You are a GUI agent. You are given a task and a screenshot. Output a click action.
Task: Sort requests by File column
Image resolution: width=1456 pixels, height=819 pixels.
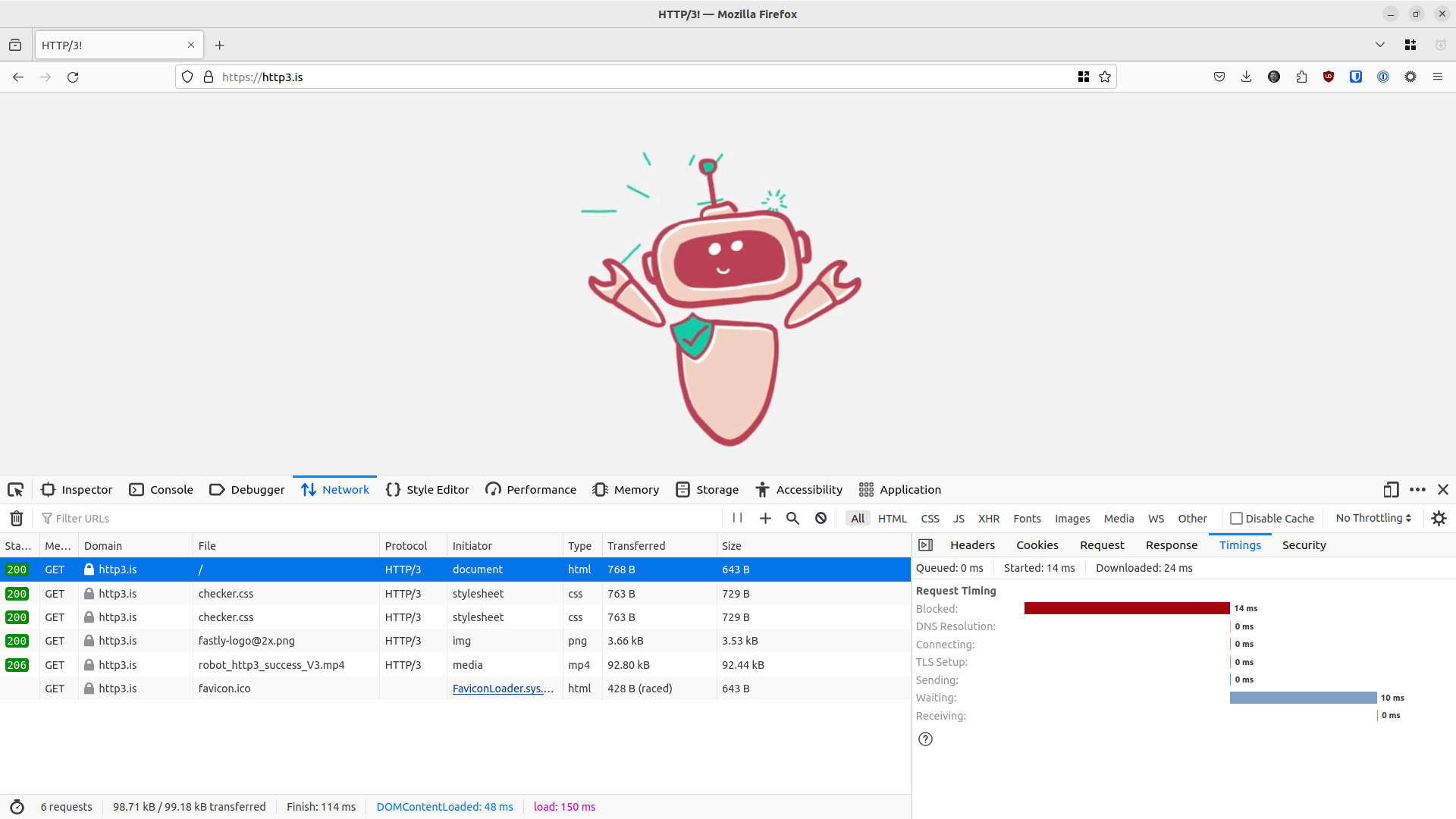[286, 546]
